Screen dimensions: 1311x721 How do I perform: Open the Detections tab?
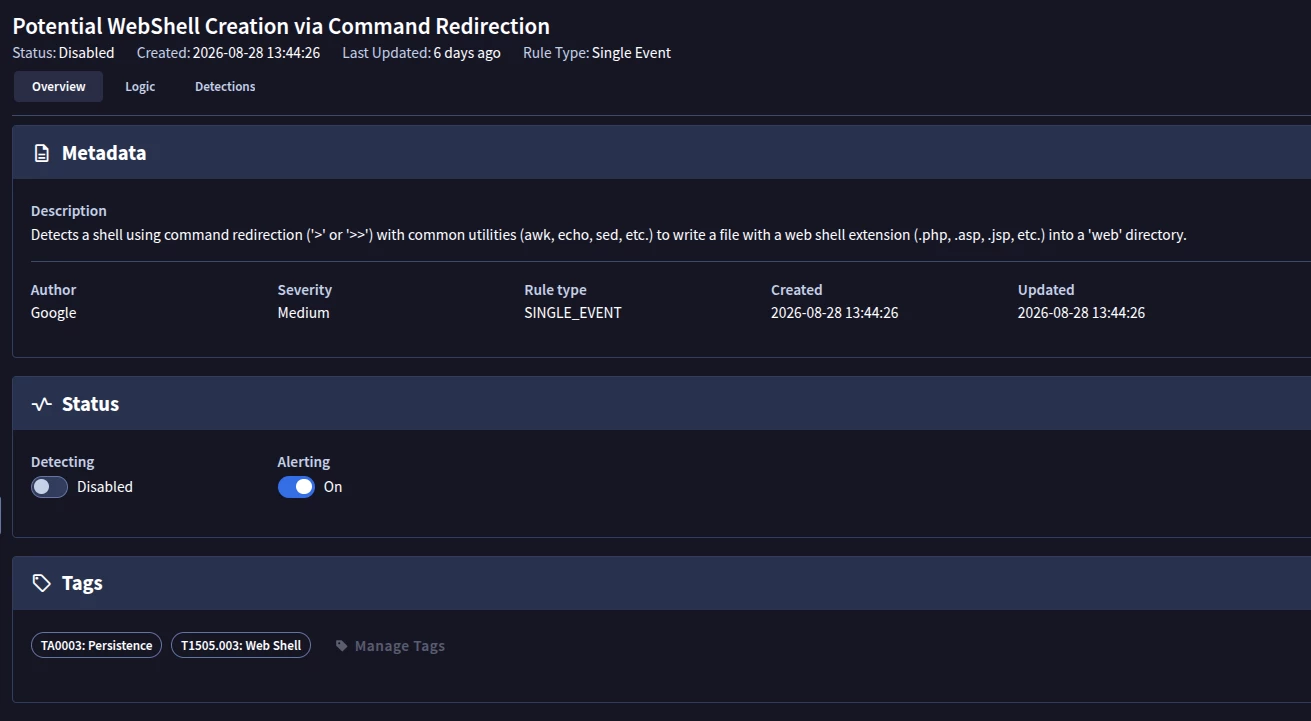tap(225, 87)
